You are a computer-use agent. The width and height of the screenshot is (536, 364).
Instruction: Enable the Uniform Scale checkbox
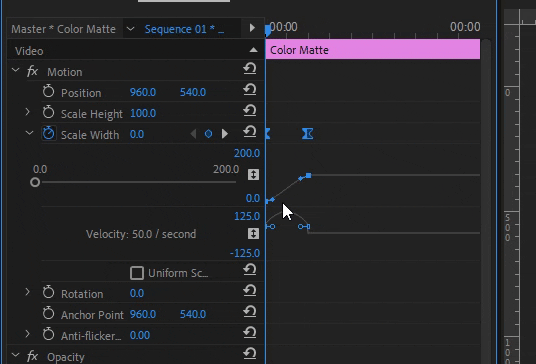tap(137, 273)
